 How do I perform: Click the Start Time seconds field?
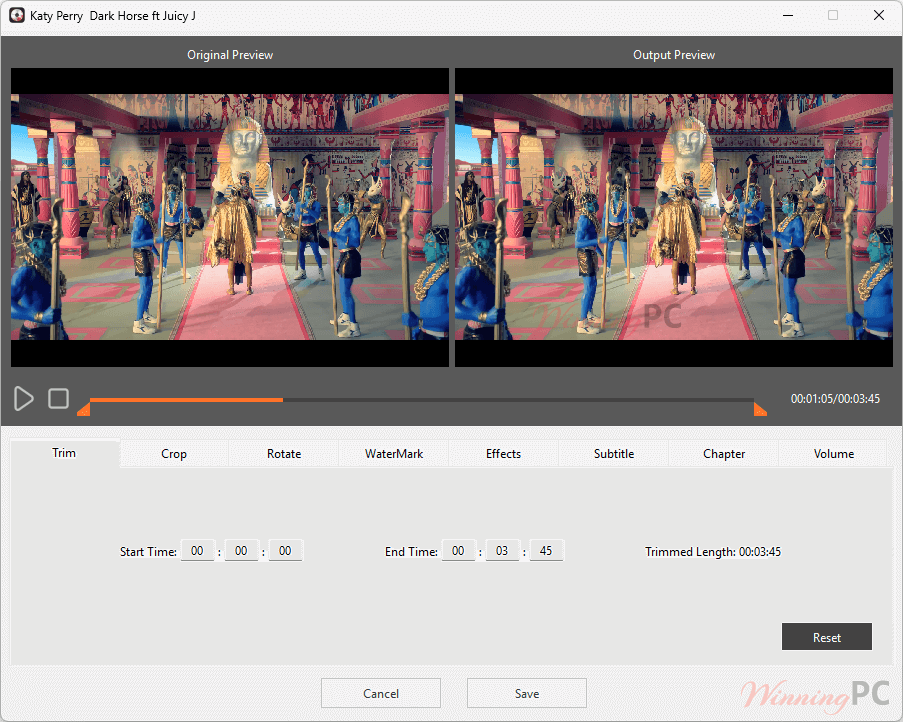point(285,550)
